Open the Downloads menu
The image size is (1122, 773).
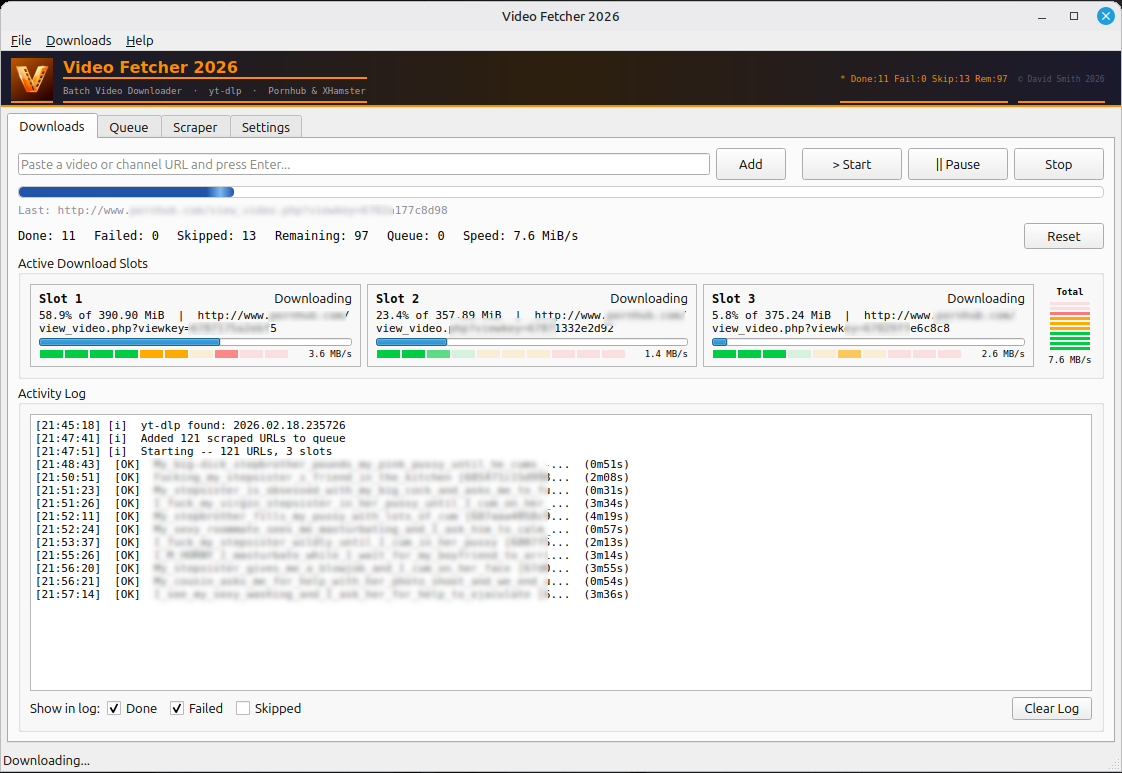(78, 40)
